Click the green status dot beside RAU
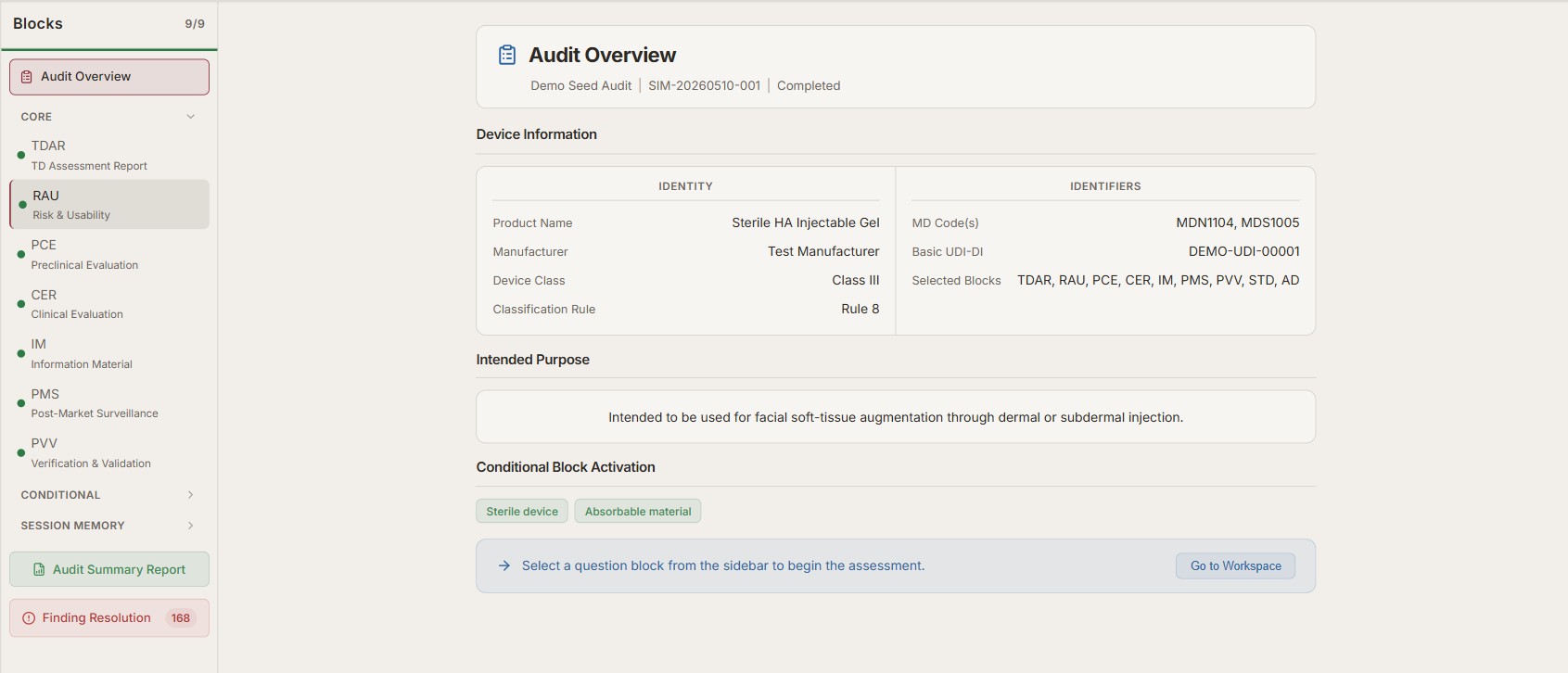This screenshot has height=673, width=1568. point(22,205)
